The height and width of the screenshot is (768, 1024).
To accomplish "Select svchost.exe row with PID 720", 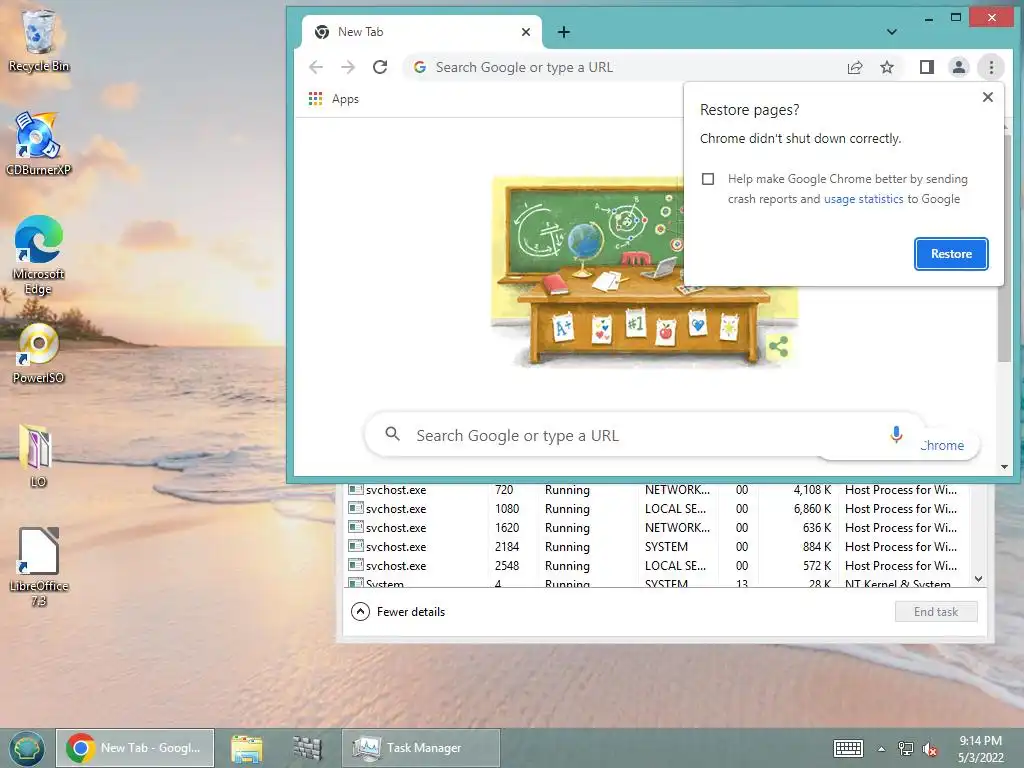I will tap(657, 490).
